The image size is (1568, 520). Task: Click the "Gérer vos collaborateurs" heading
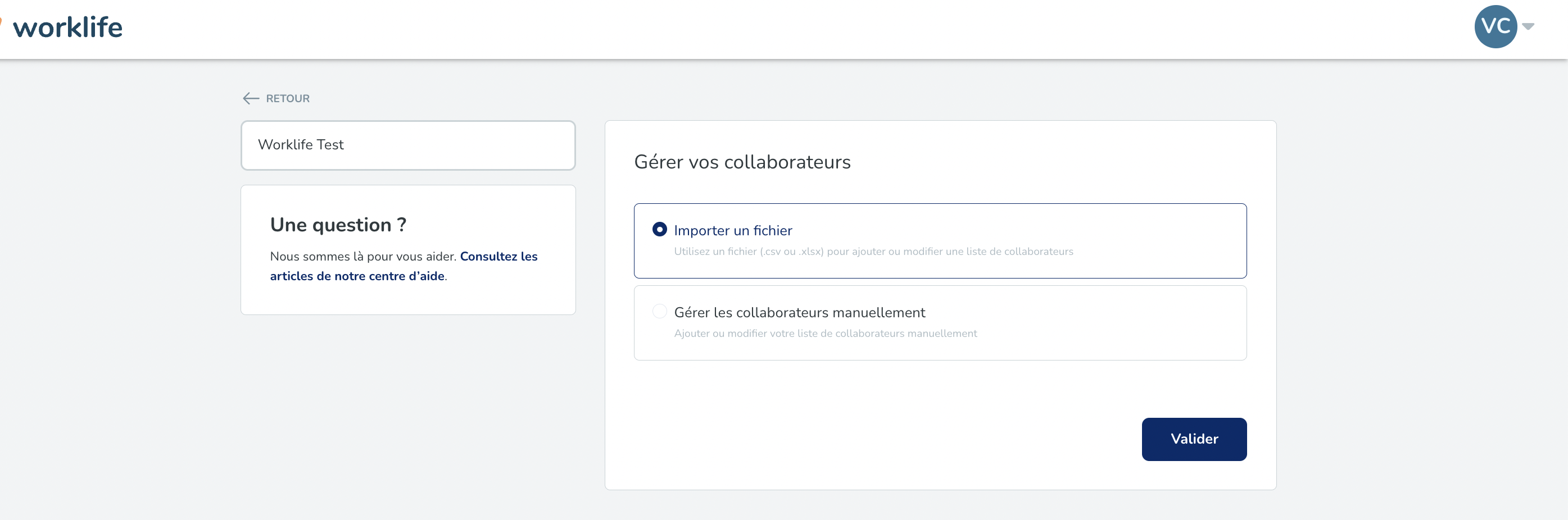[x=742, y=162]
